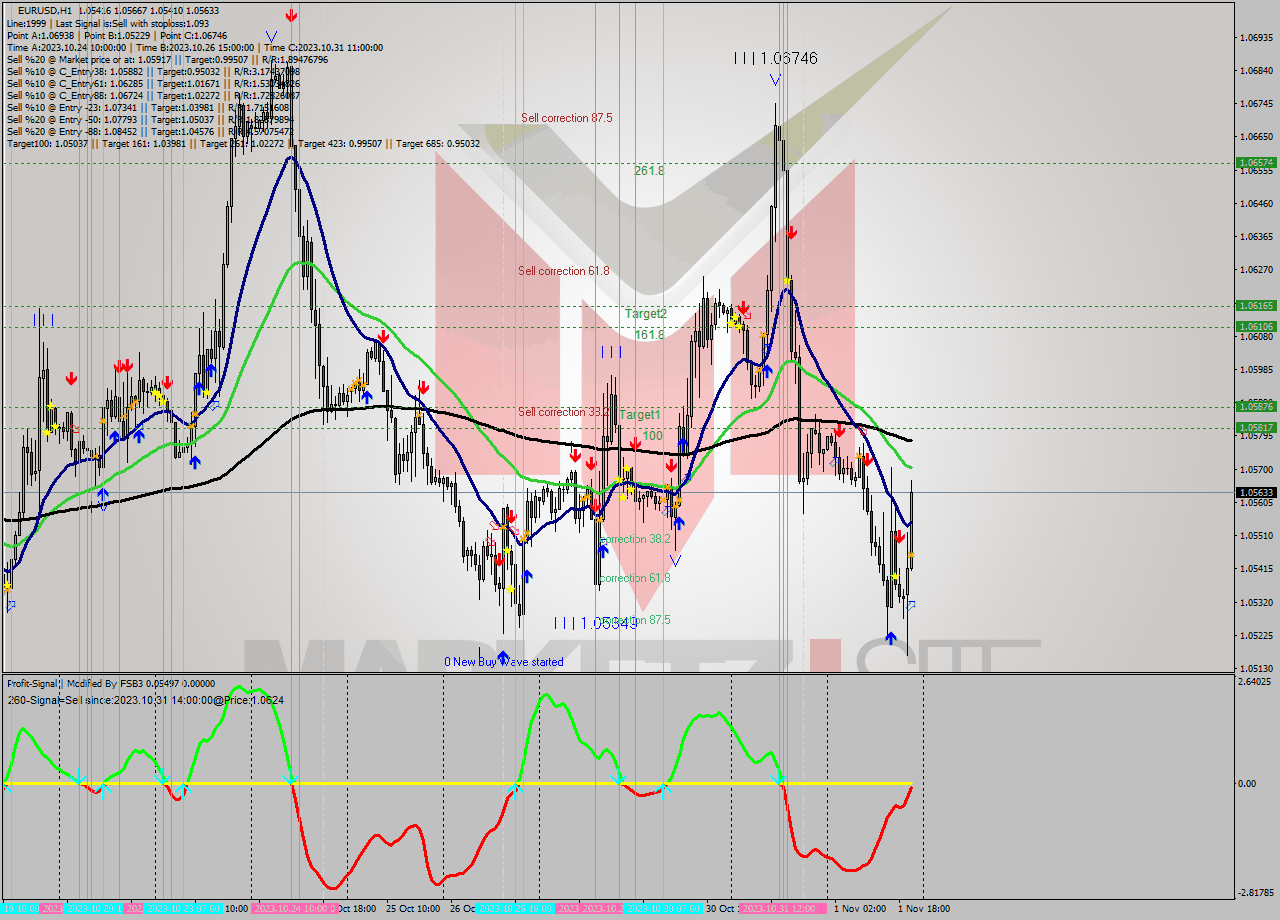Image resolution: width=1280 pixels, height=920 pixels.
Task: Click the blue up arrow above 'New Buy Wave started'
Action: pyautogui.click(x=503, y=656)
